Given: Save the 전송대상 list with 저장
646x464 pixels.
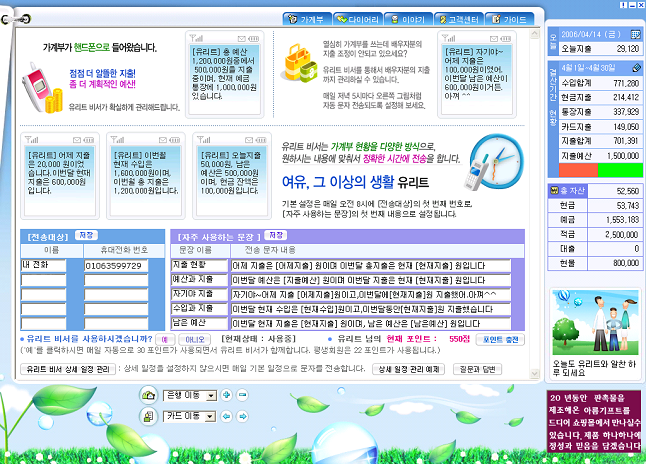Looking at the screenshot, I should (x=86, y=235).
